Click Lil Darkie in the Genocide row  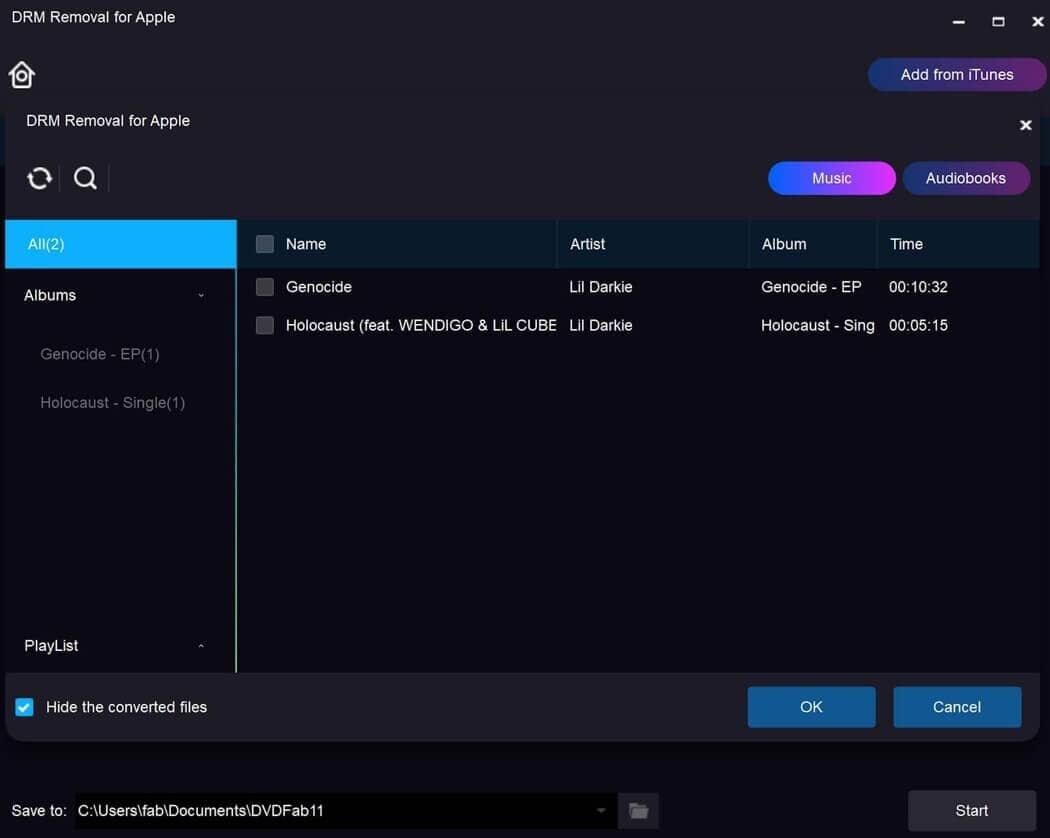click(601, 287)
